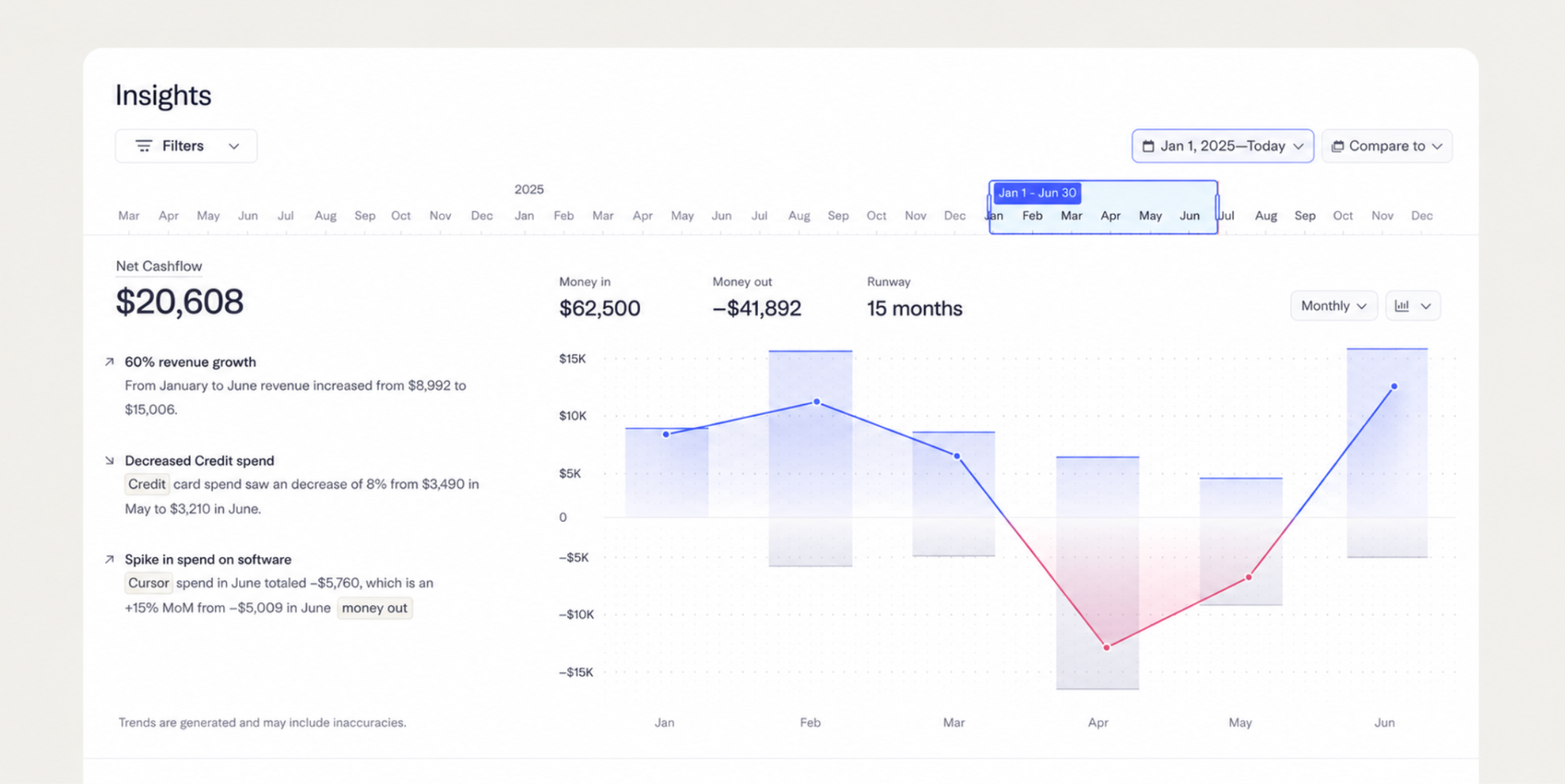Select Mar inside the highlighted timeline range

coord(1071,215)
